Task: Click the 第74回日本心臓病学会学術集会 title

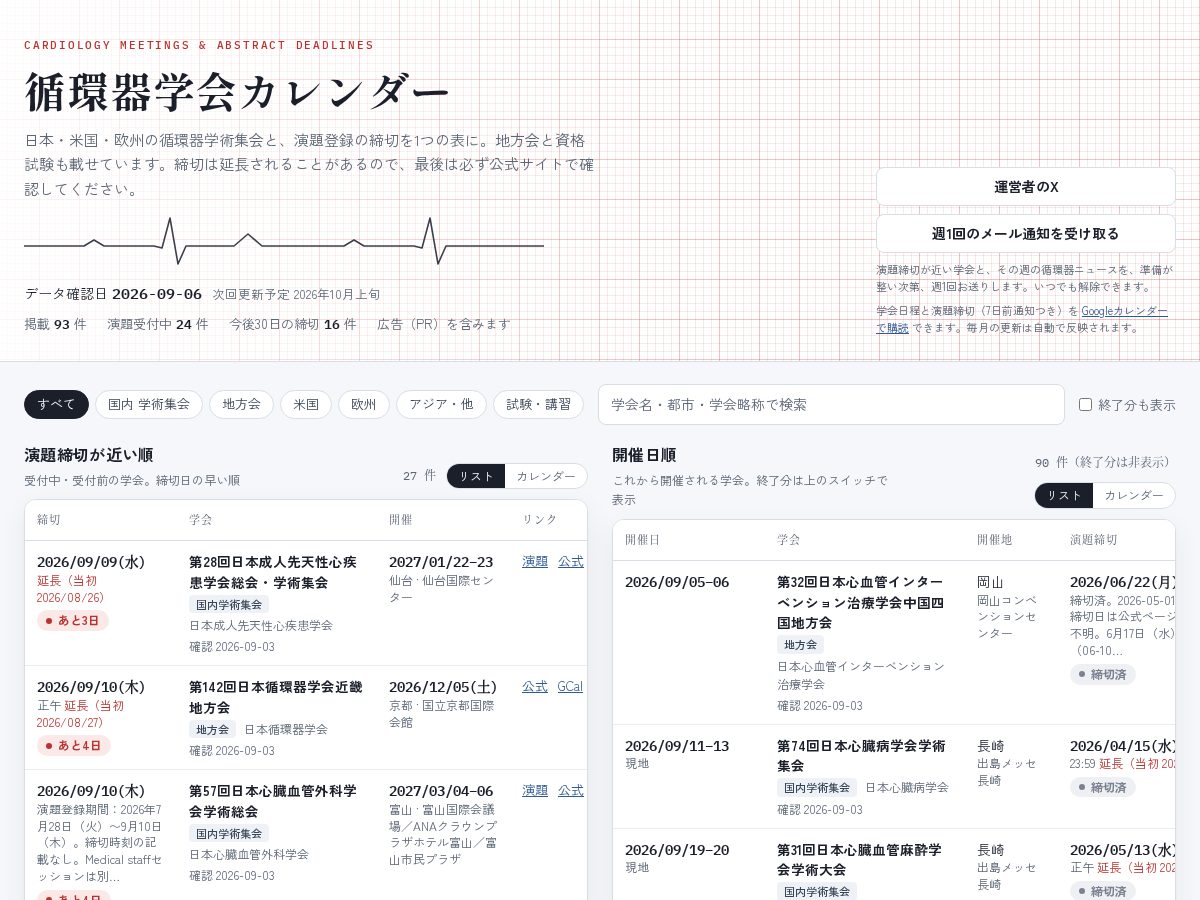Action: pyautogui.click(x=861, y=756)
